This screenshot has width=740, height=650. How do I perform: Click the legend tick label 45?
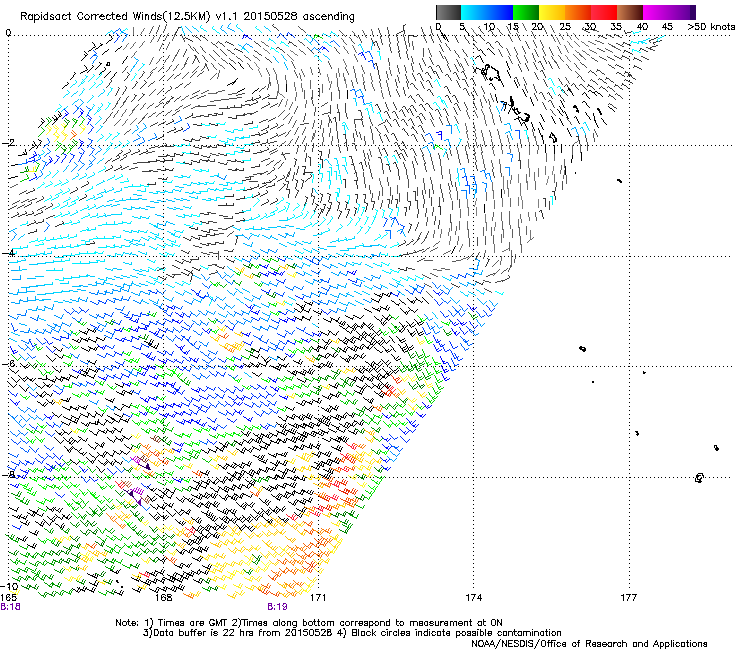click(667, 27)
